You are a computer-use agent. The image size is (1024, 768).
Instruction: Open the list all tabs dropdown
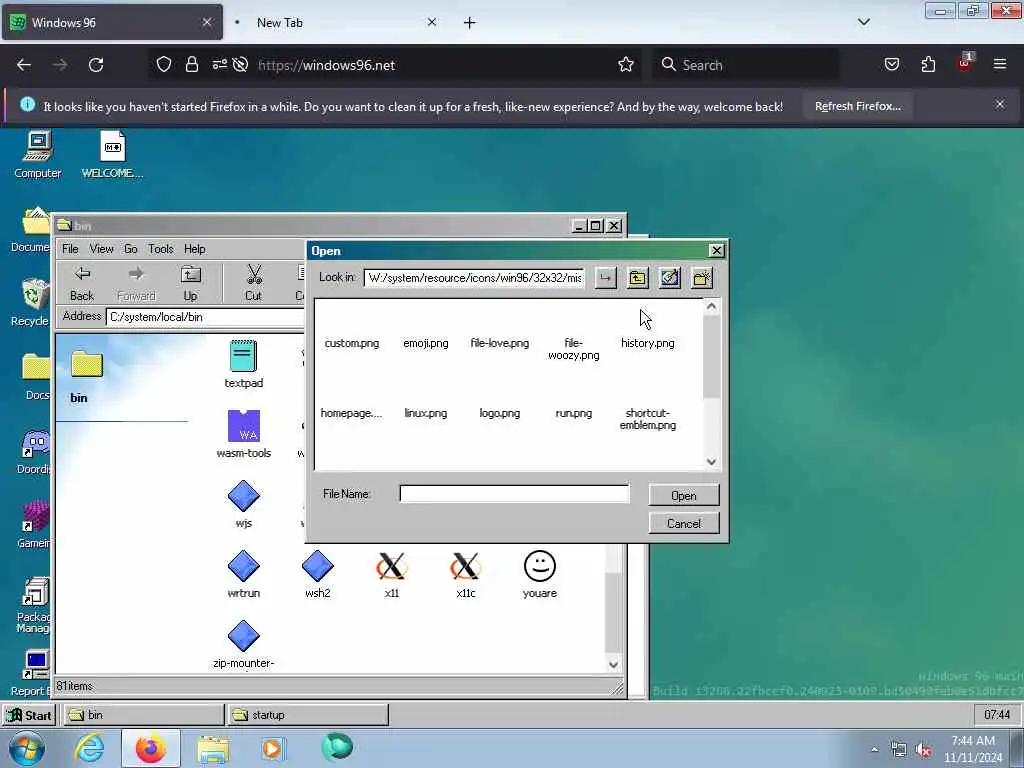pos(863,22)
